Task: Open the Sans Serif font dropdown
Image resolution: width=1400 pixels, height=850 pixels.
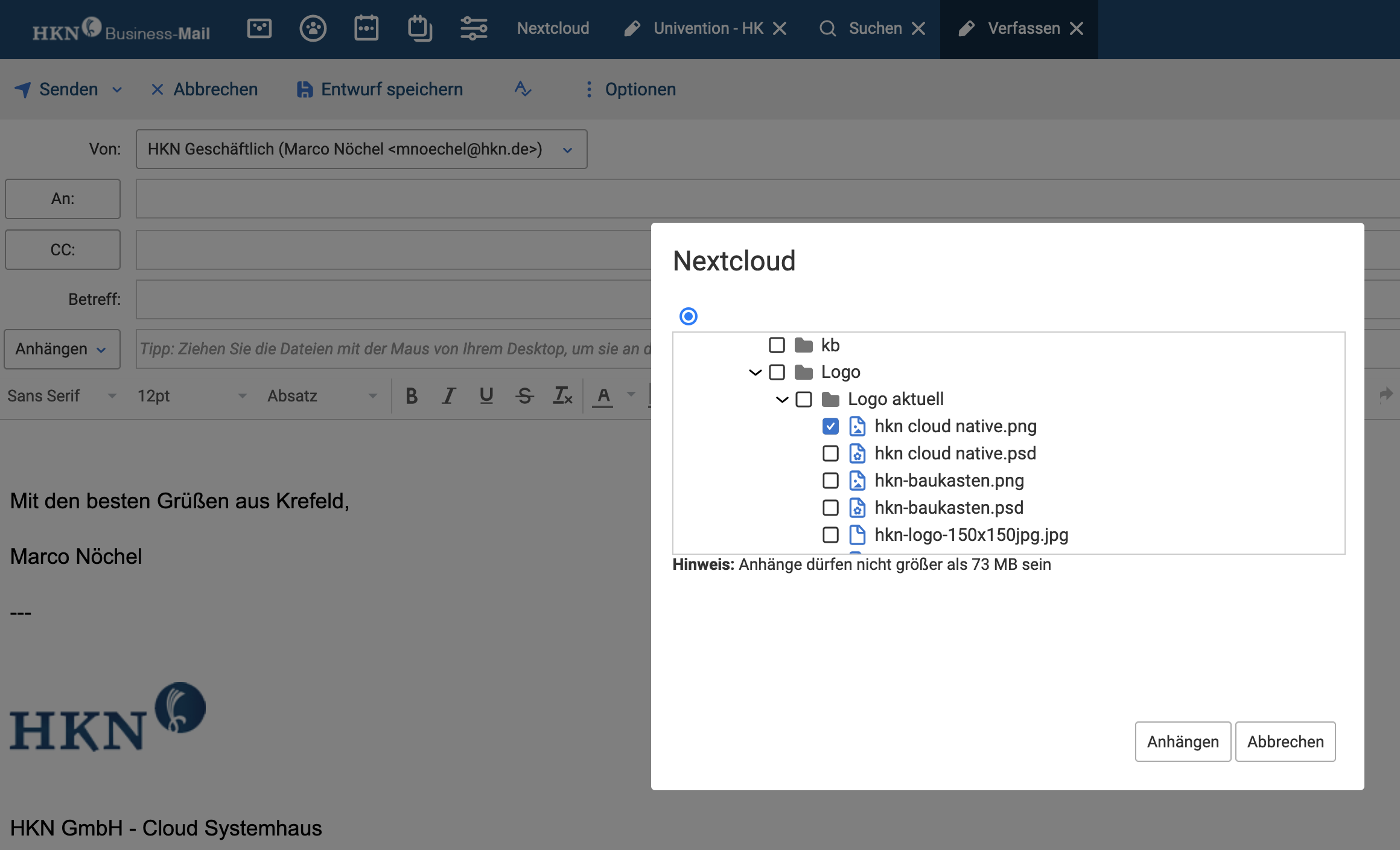Action: coord(62,396)
